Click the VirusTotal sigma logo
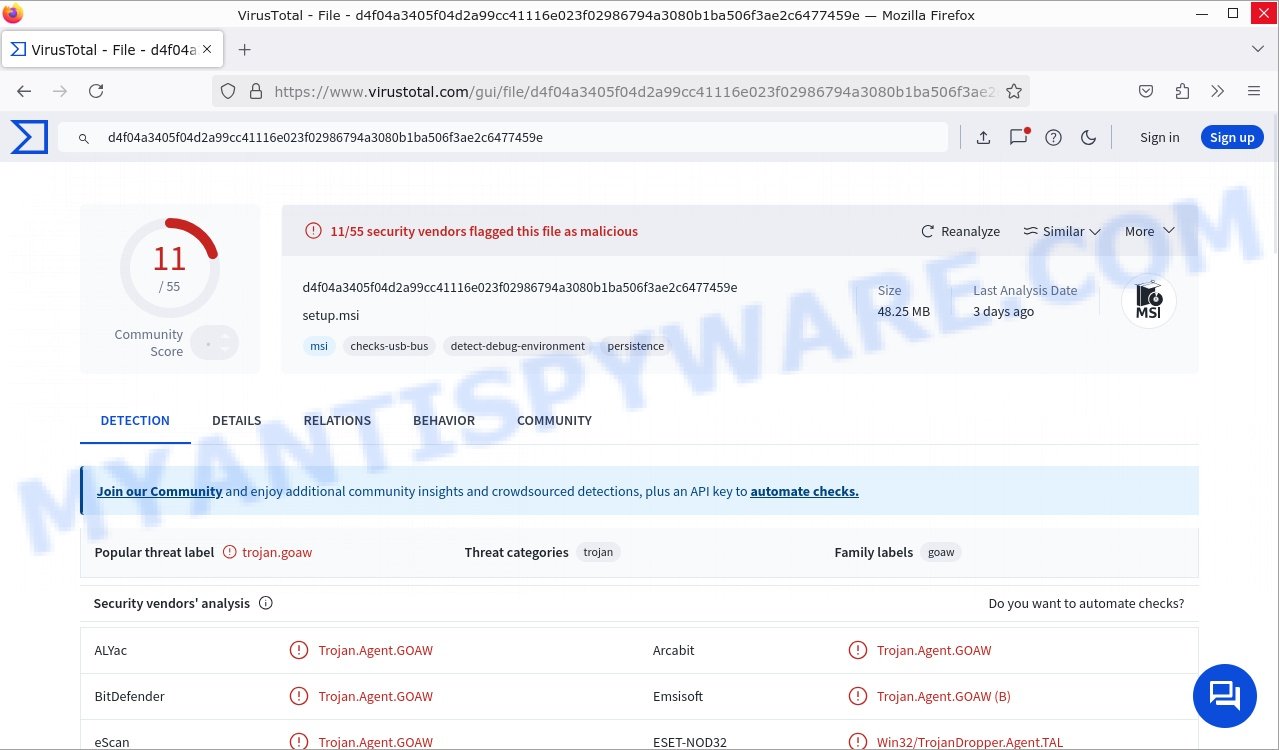This screenshot has height=750, width=1279. 29,137
